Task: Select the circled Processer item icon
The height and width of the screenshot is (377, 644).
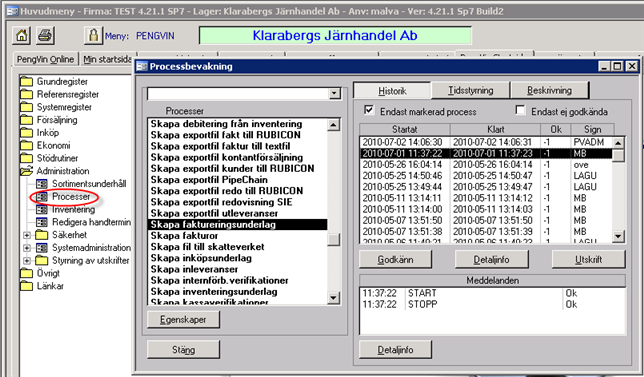Action: [x=42, y=197]
